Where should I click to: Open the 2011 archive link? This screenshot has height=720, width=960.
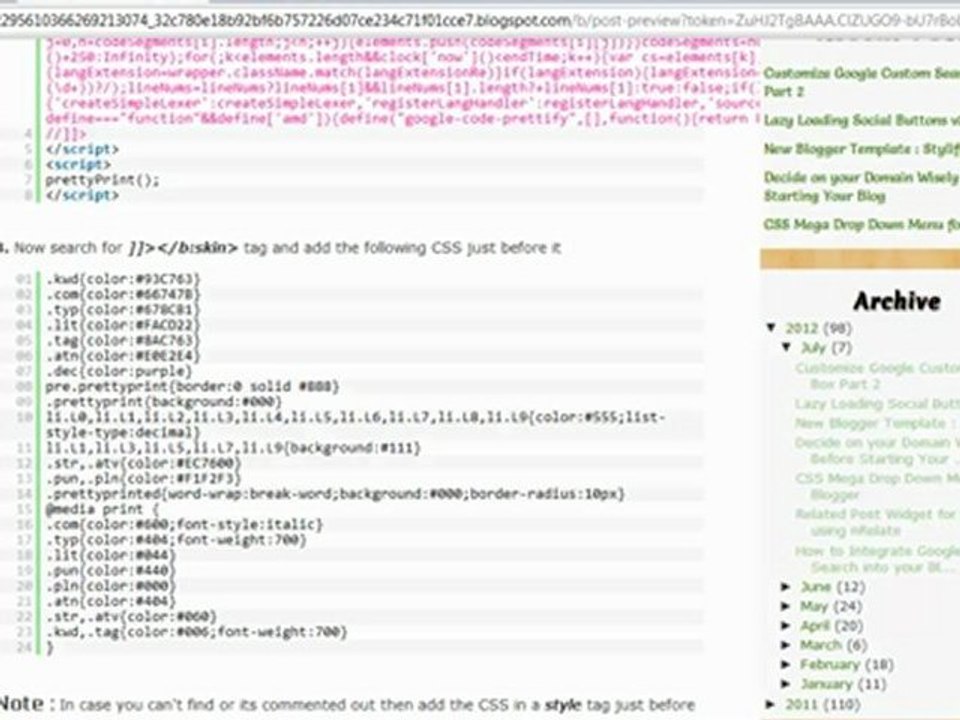point(801,704)
